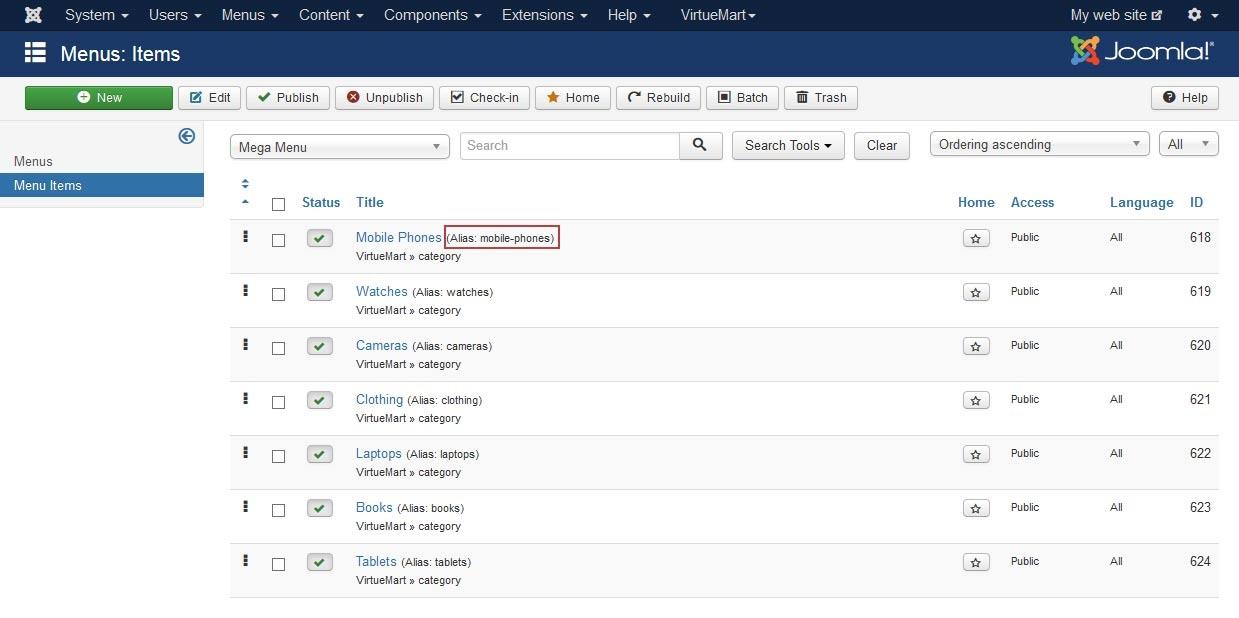This screenshot has height=618, width=1239.
Task: Select the Books row checkbox
Action: [x=278, y=510]
